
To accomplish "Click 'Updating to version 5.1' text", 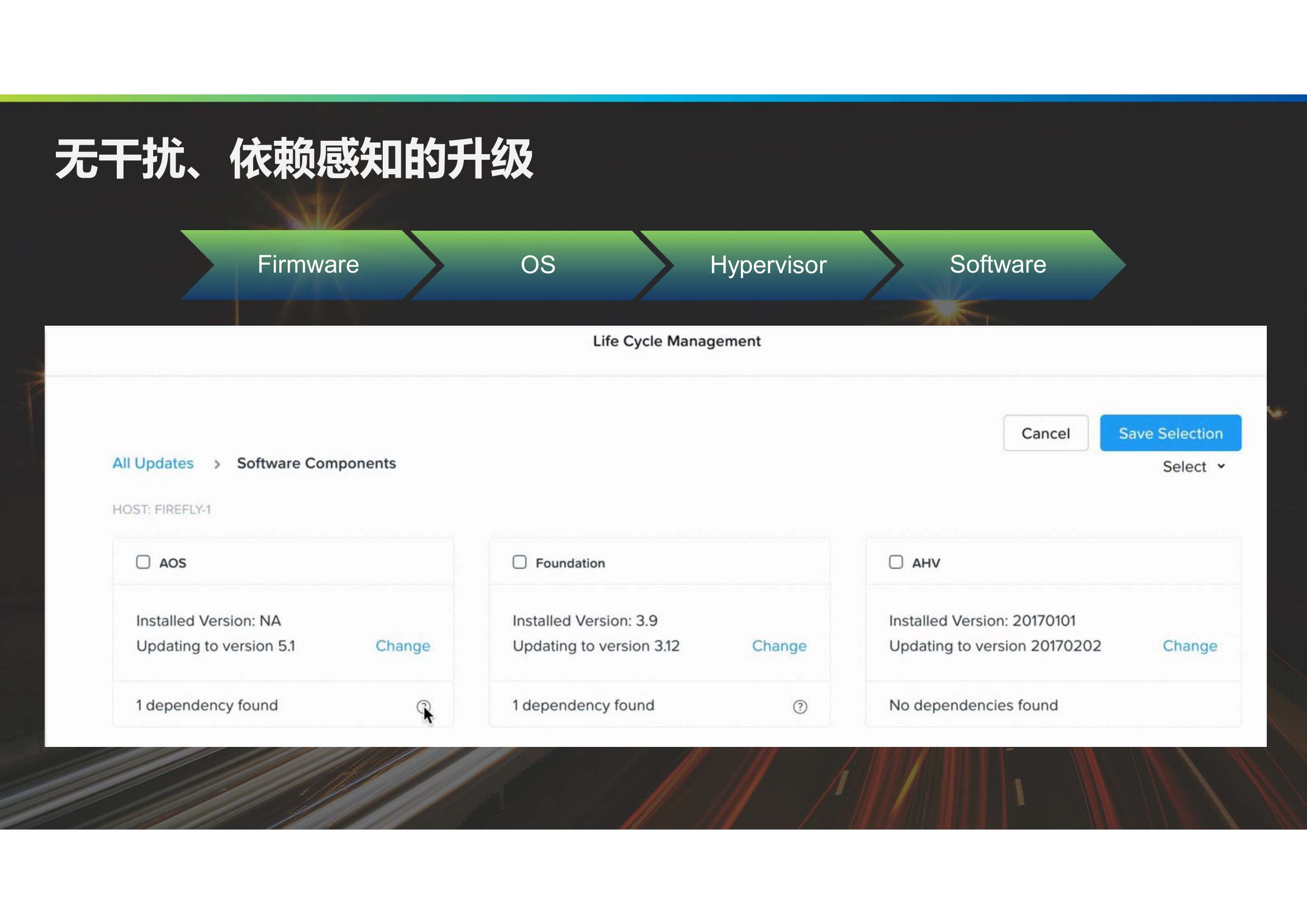I will tap(215, 646).
